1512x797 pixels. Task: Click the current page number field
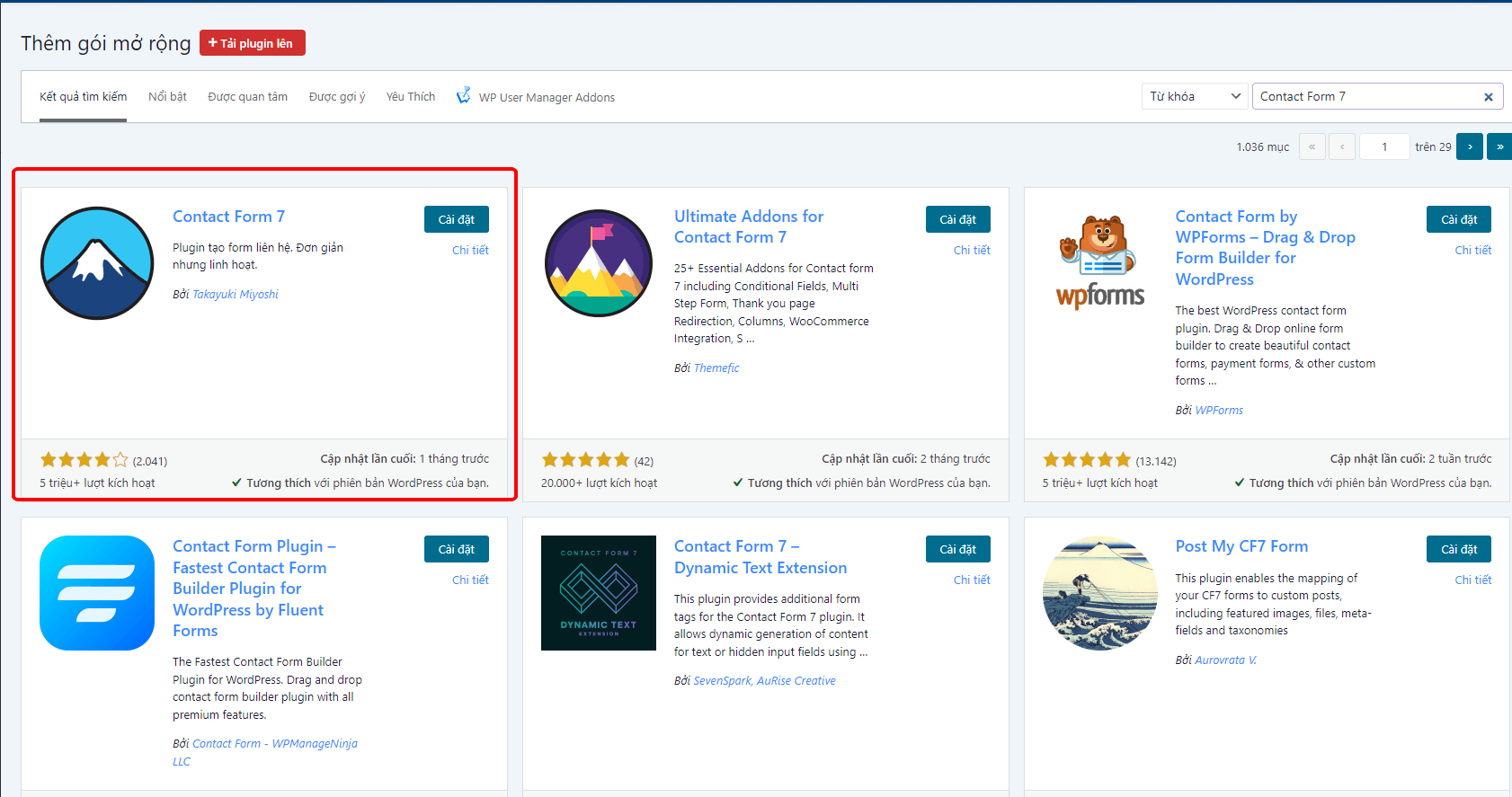(x=1383, y=146)
